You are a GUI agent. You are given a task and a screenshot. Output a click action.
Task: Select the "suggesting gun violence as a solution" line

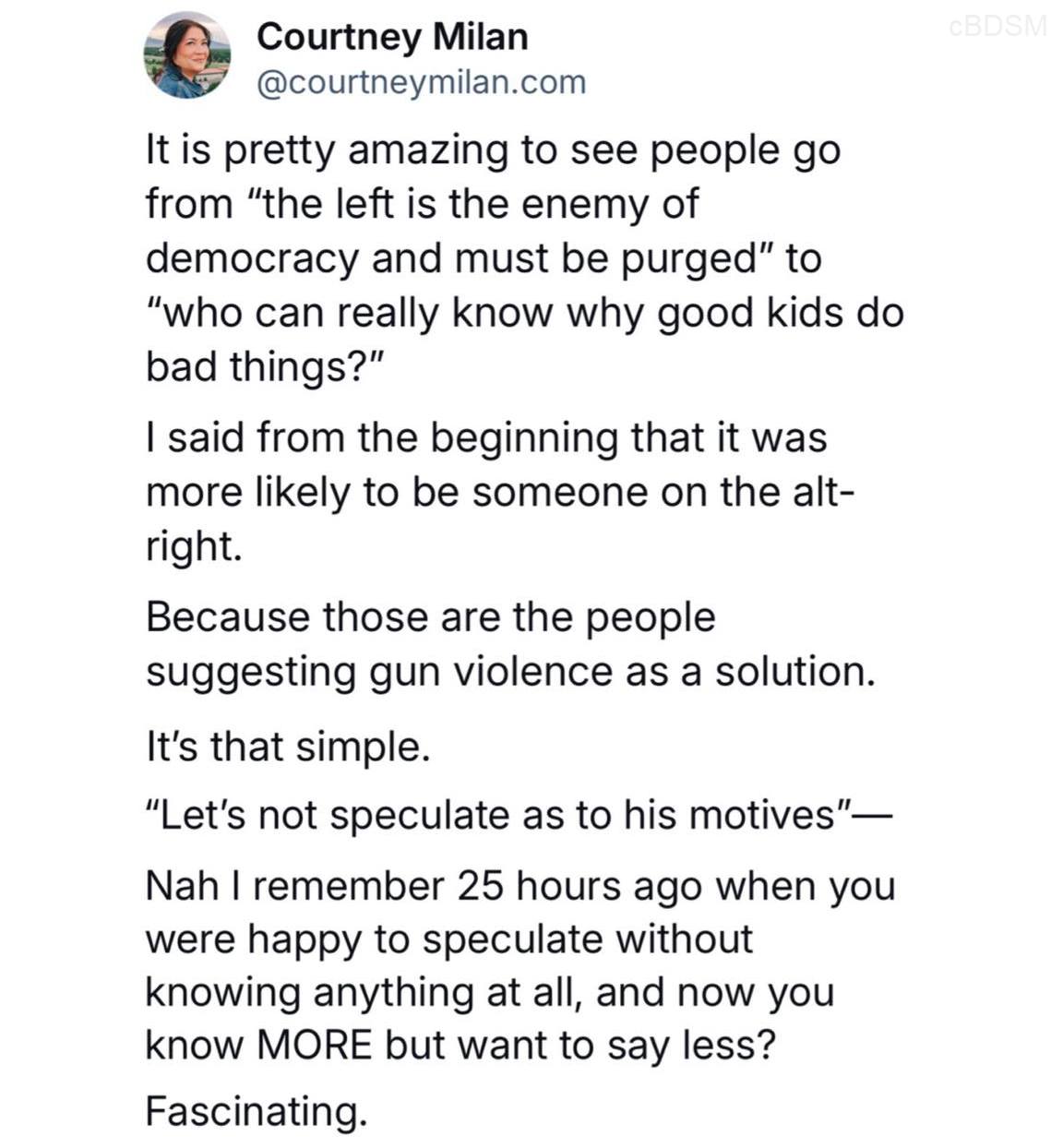coord(509,671)
